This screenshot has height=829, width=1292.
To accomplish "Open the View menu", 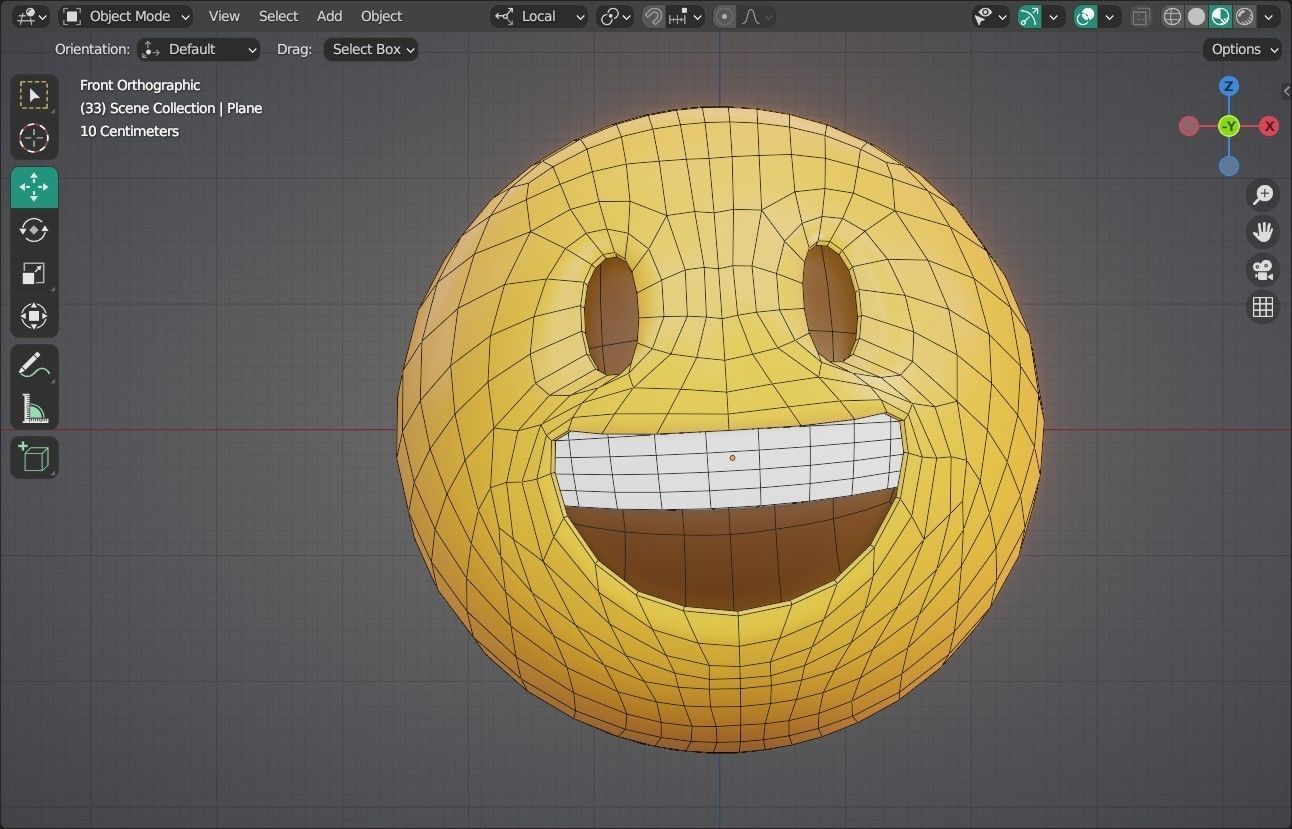I will [224, 16].
